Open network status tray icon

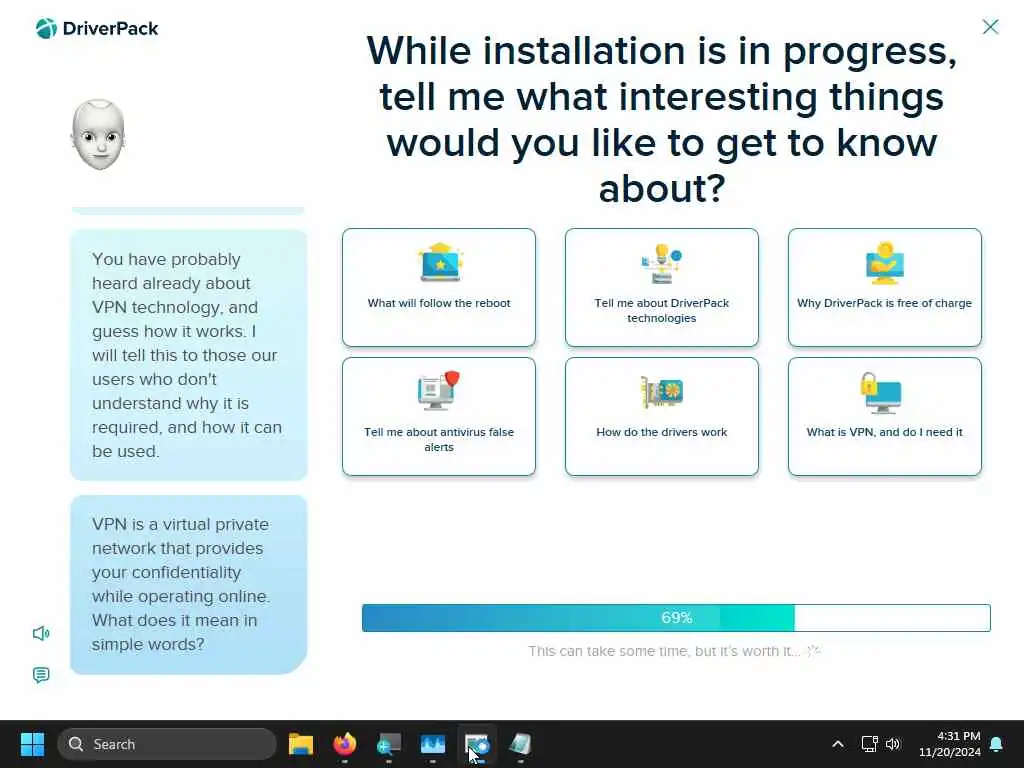[x=869, y=744]
